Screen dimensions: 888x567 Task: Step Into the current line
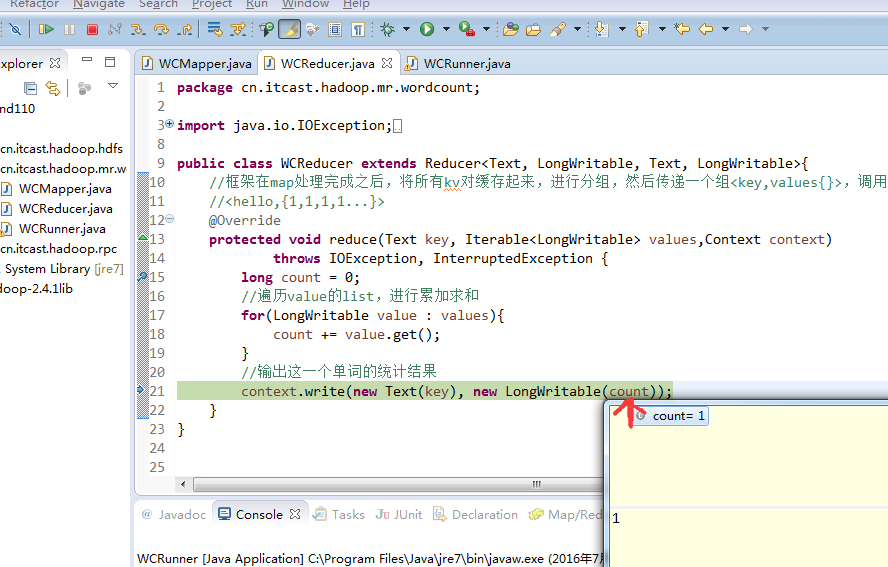coord(138,29)
